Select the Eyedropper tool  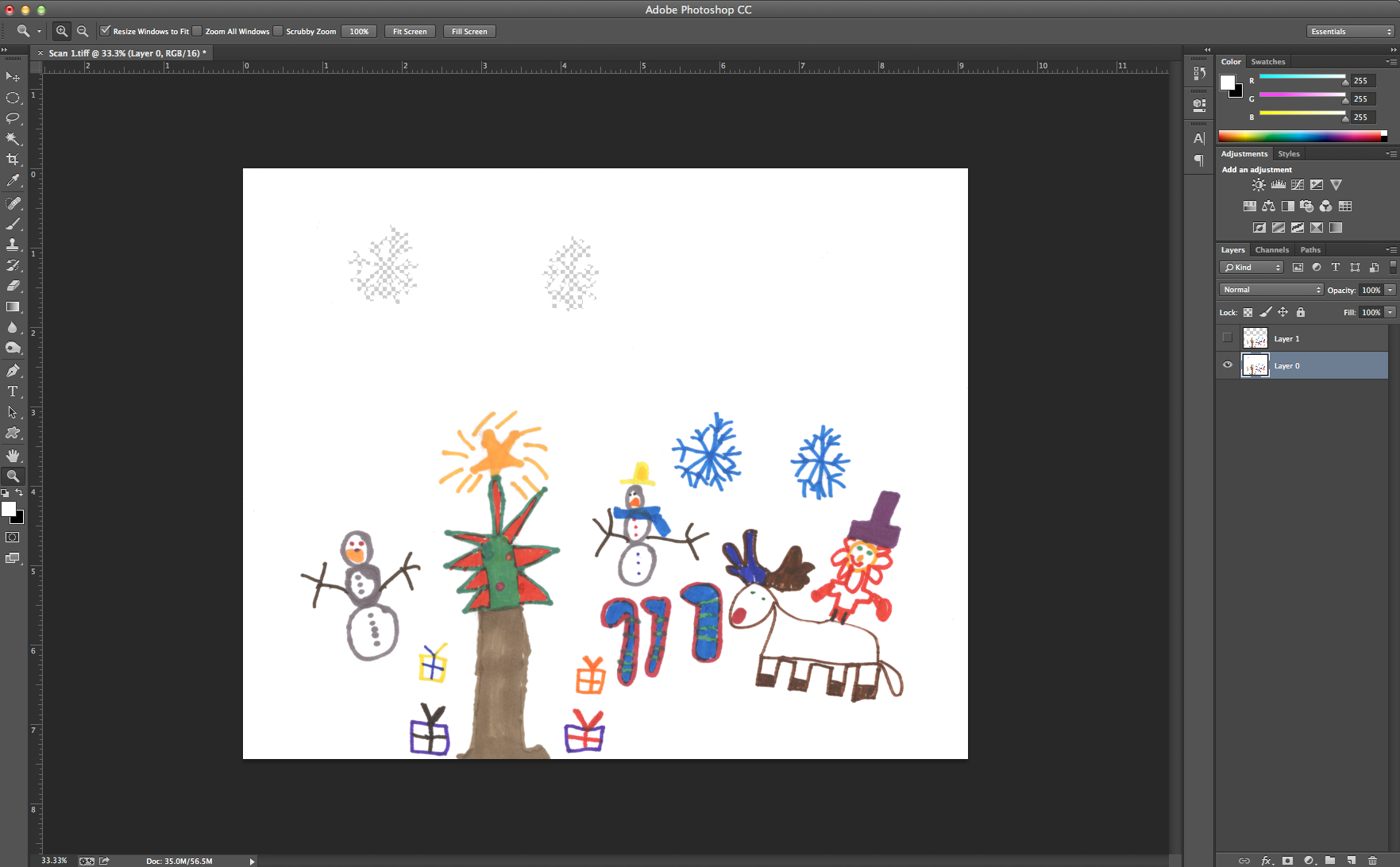coord(13,181)
